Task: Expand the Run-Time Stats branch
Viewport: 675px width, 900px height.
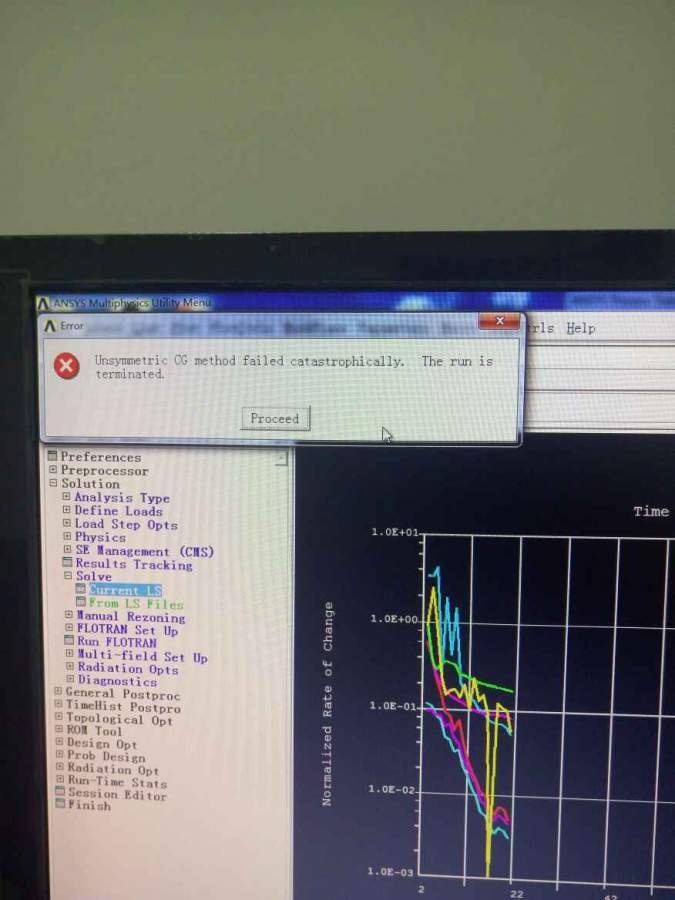Action: tap(60, 779)
